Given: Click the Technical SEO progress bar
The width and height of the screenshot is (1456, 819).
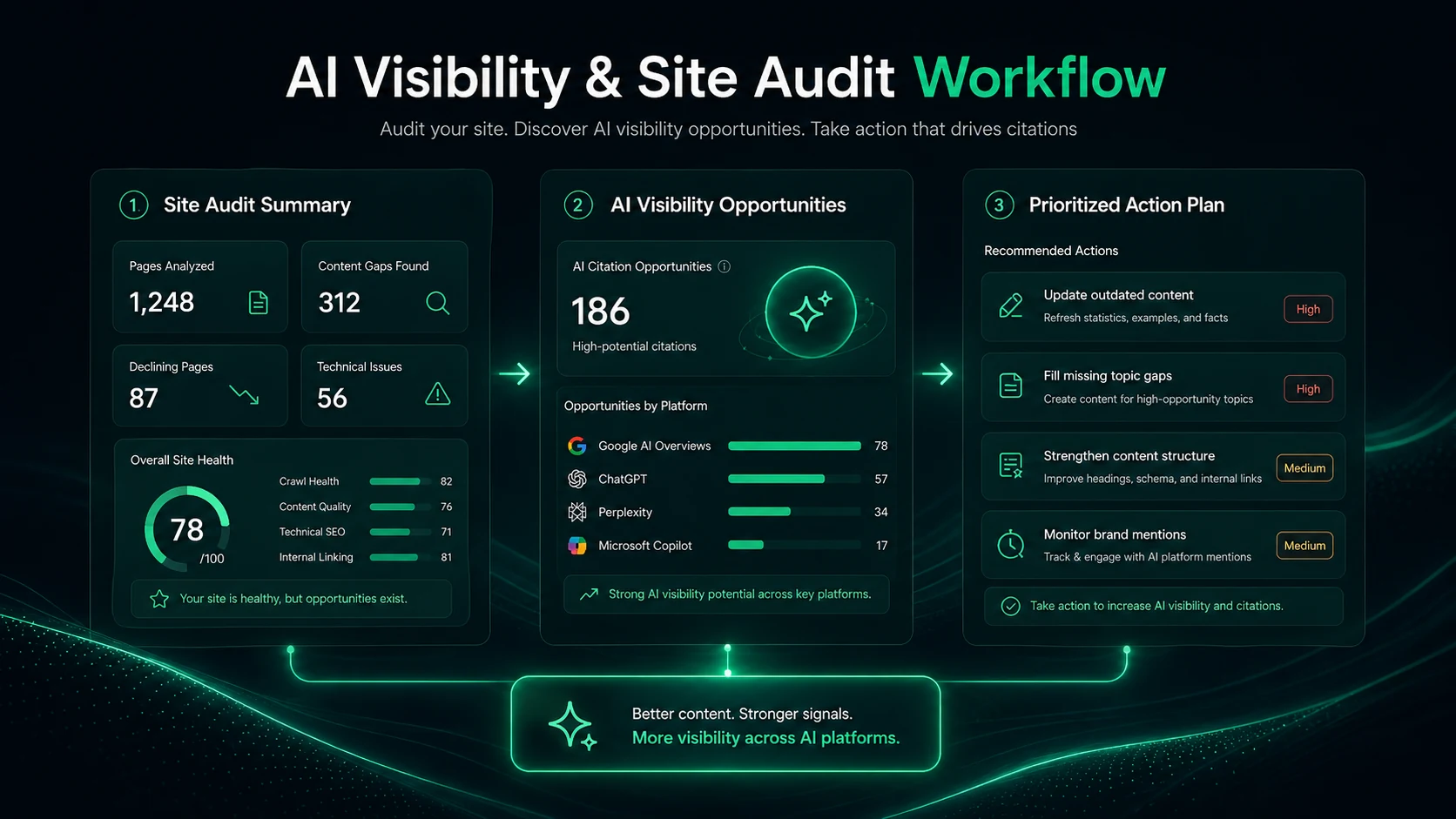Looking at the screenshot, I should click(x=401, y=532).
